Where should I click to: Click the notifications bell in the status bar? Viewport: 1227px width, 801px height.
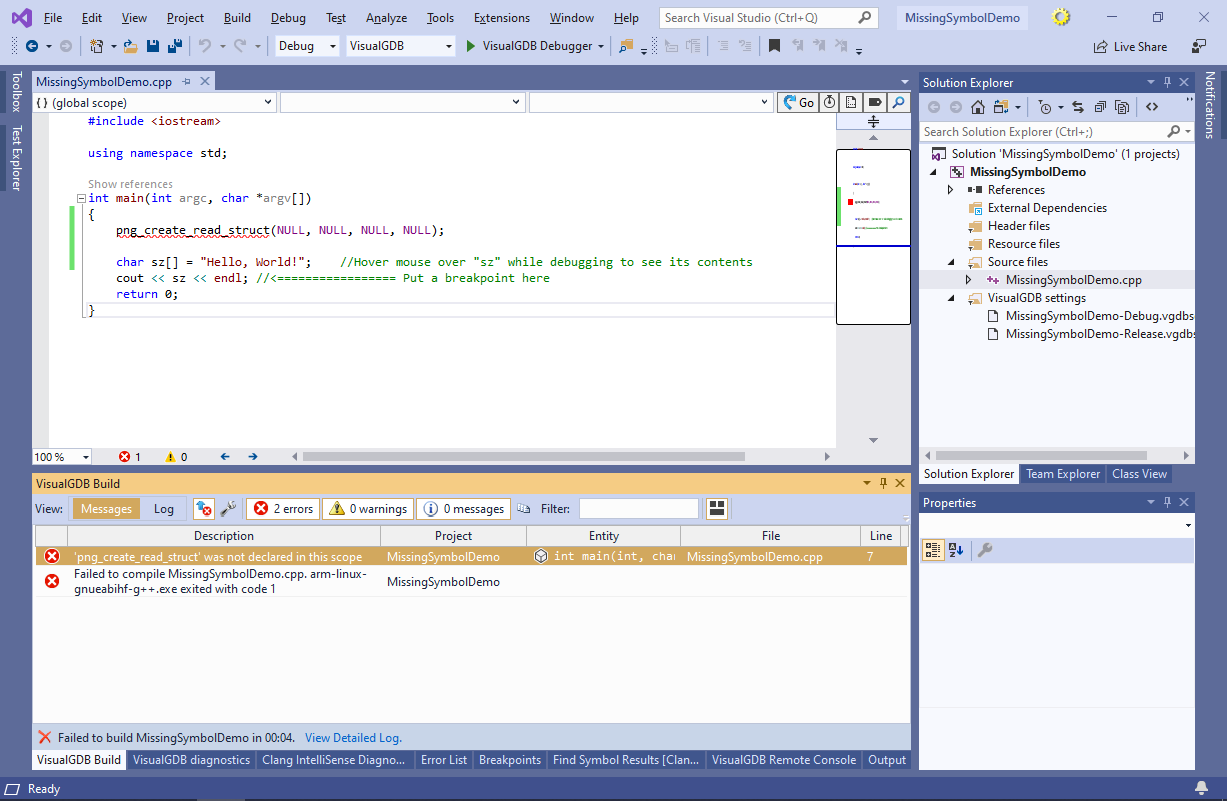tap(1201, 788)
